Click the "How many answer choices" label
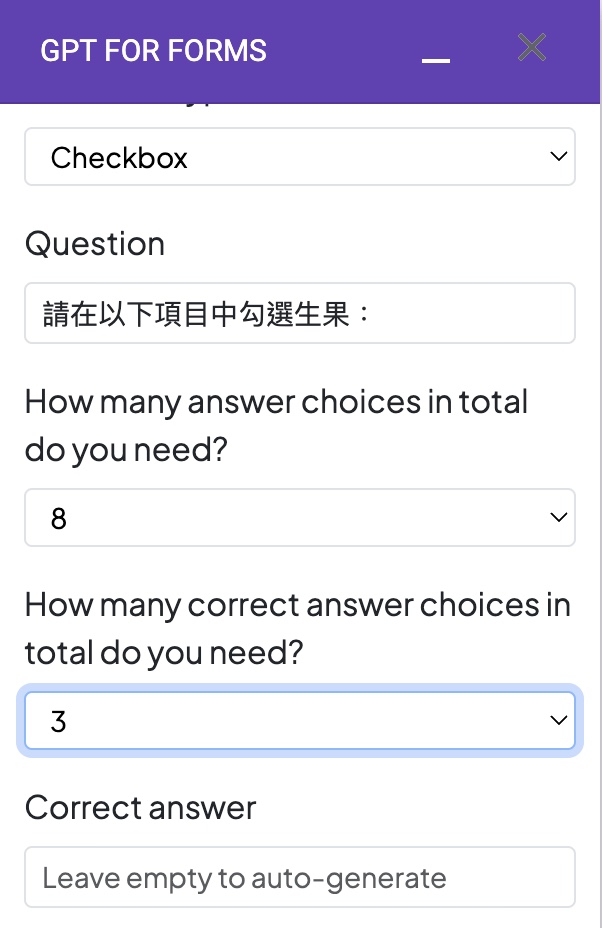 tap(276, 402)
